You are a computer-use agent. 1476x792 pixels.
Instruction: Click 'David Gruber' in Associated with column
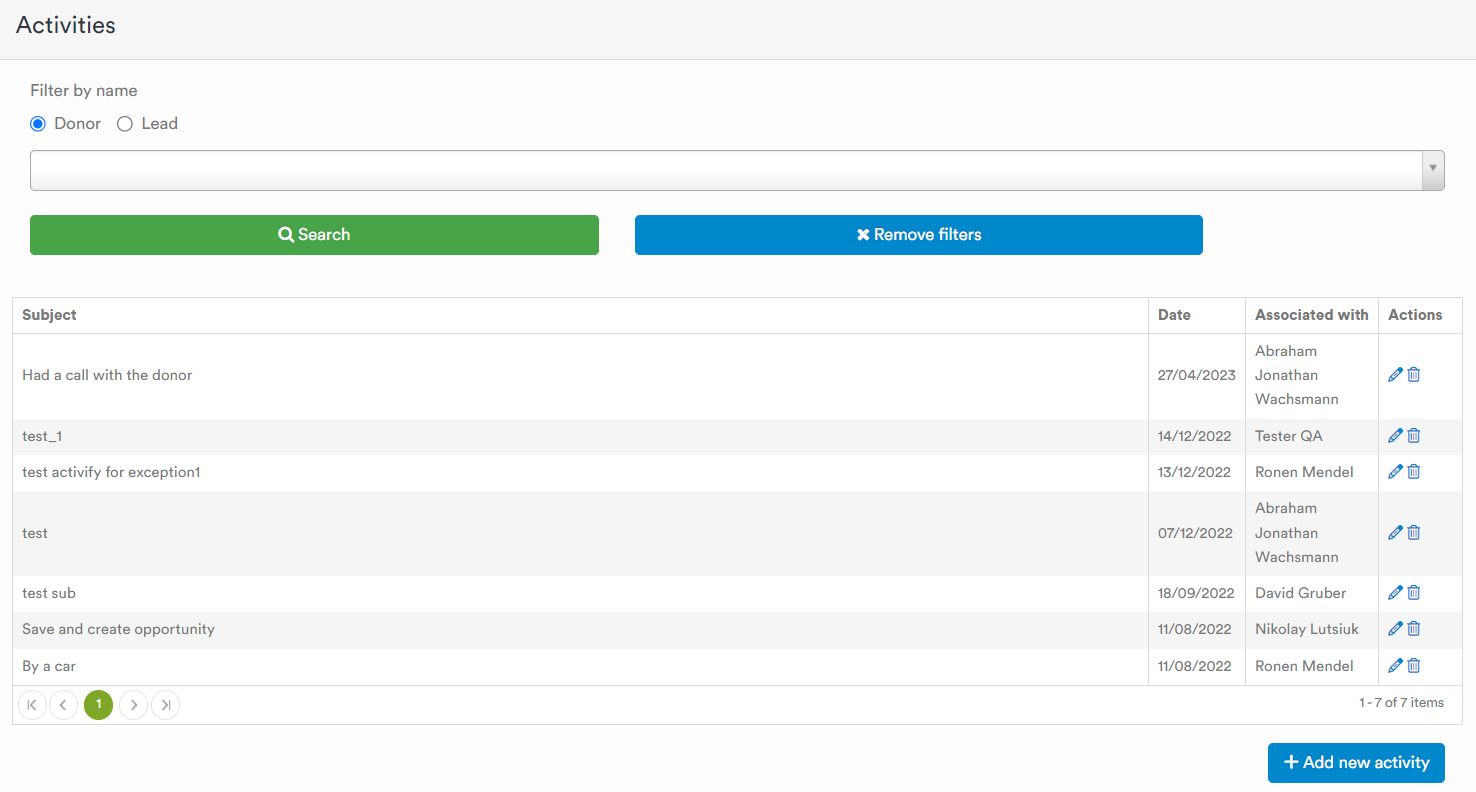(1300, 593)
